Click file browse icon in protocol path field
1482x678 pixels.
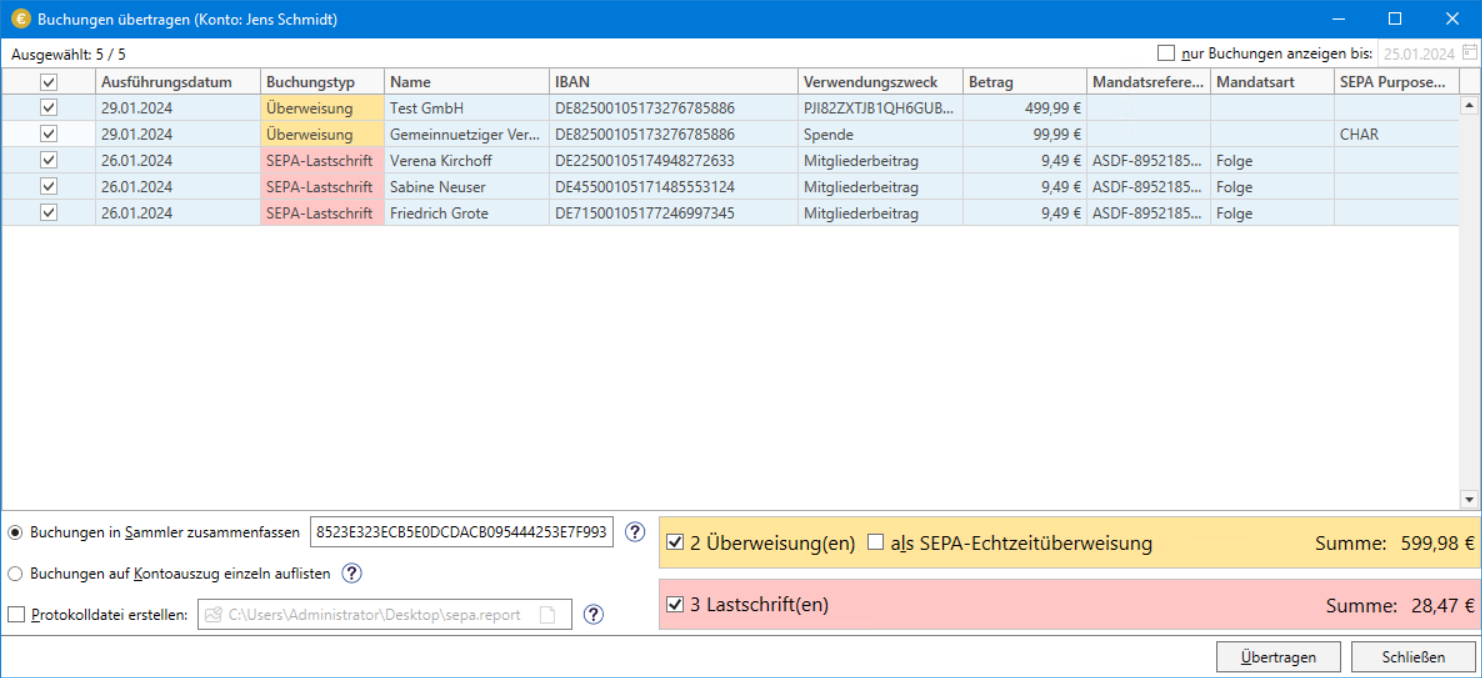547,615
